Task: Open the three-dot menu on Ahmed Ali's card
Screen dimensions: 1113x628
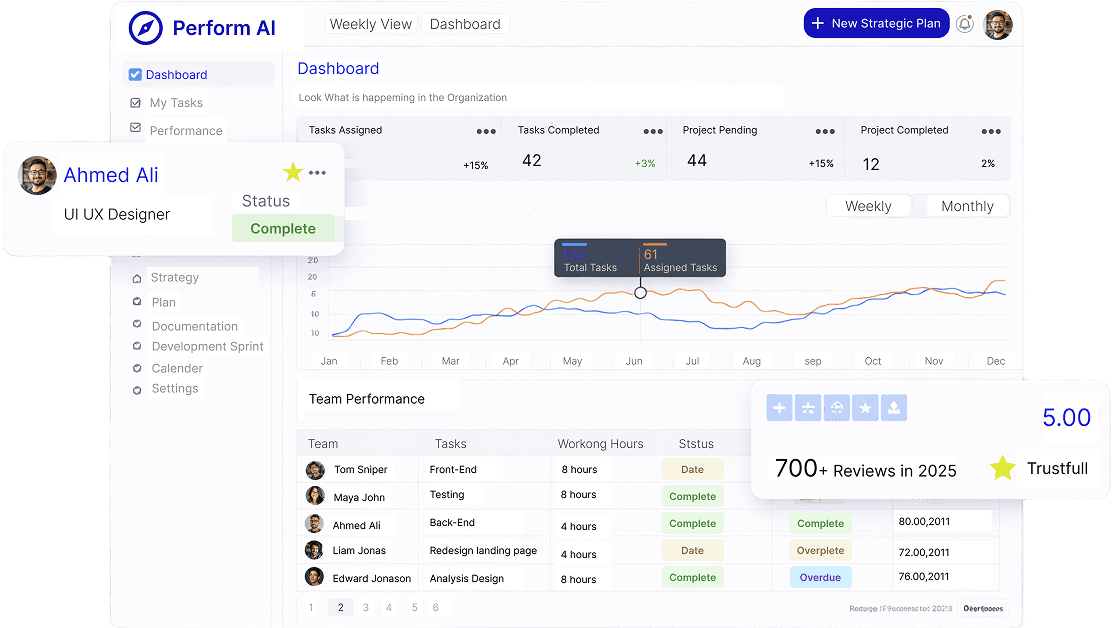Action: click(319, 172)
